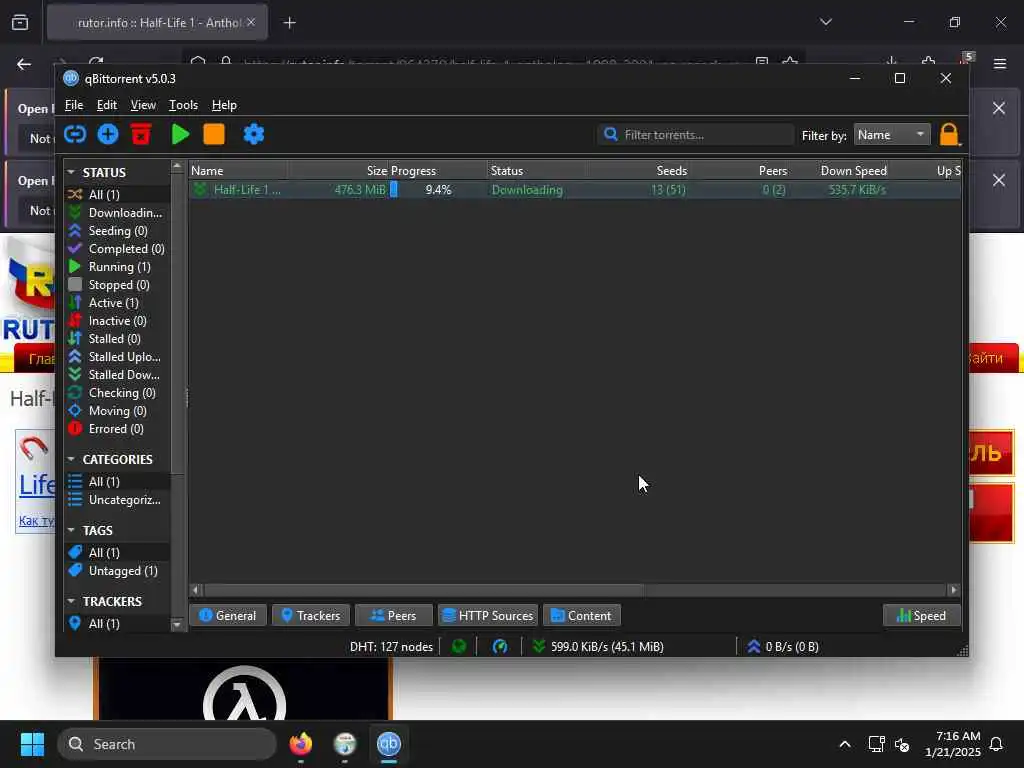The image size is (1024, 768).
Task: Click the torrent progress bar at 9.4%
Action: pos(438,190)
